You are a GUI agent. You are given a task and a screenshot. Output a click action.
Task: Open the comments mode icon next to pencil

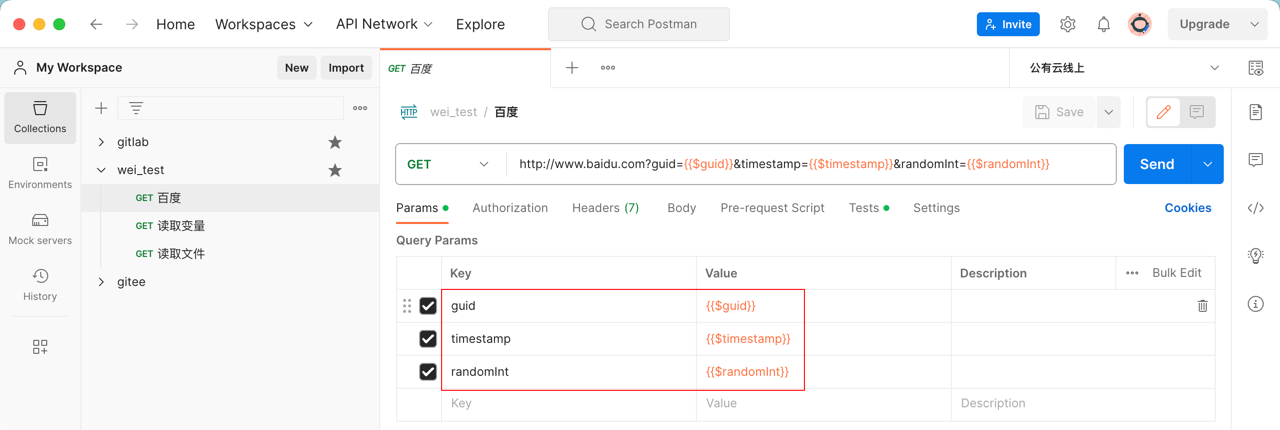1197,112
